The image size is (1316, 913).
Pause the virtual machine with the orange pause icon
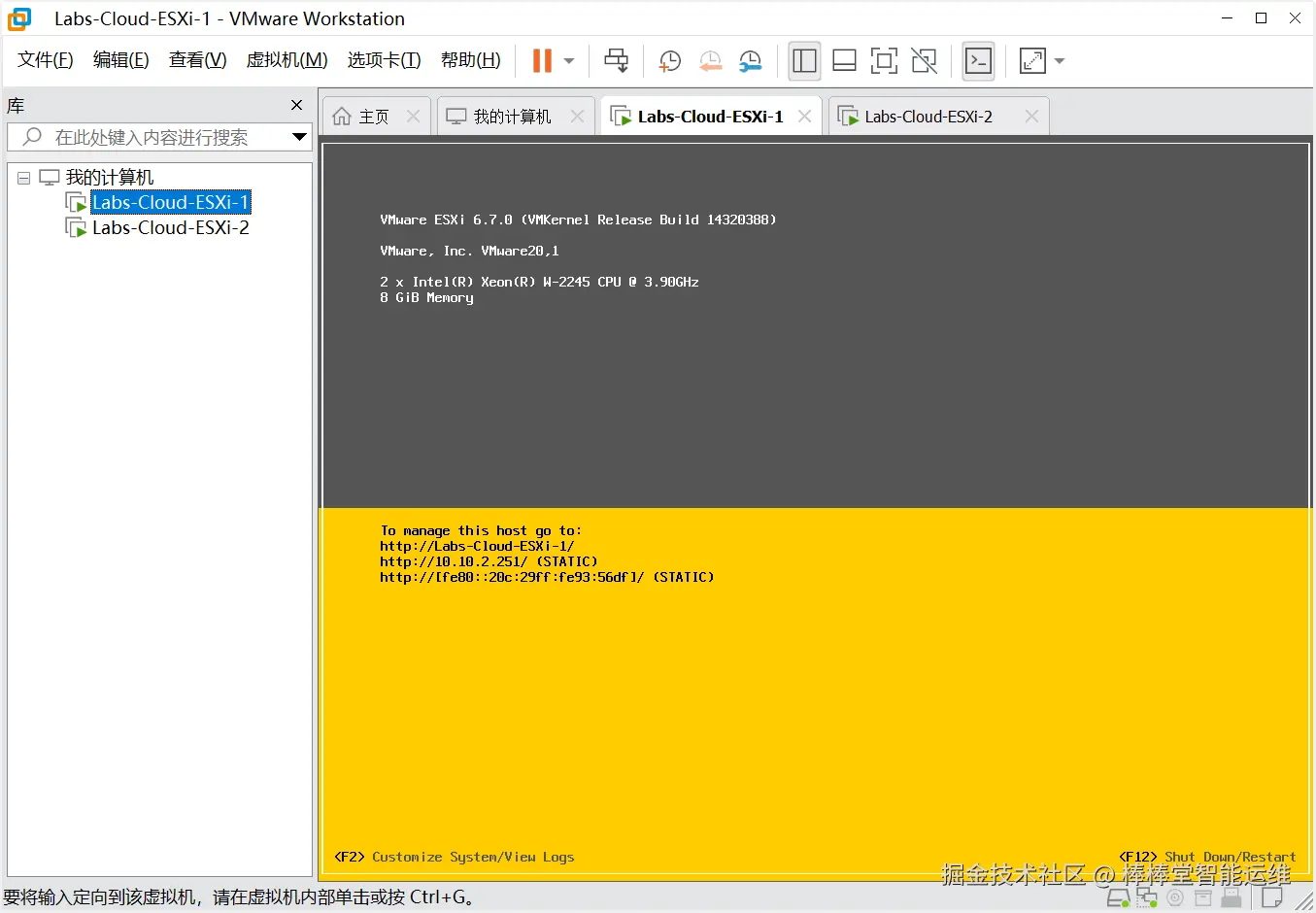542,60
